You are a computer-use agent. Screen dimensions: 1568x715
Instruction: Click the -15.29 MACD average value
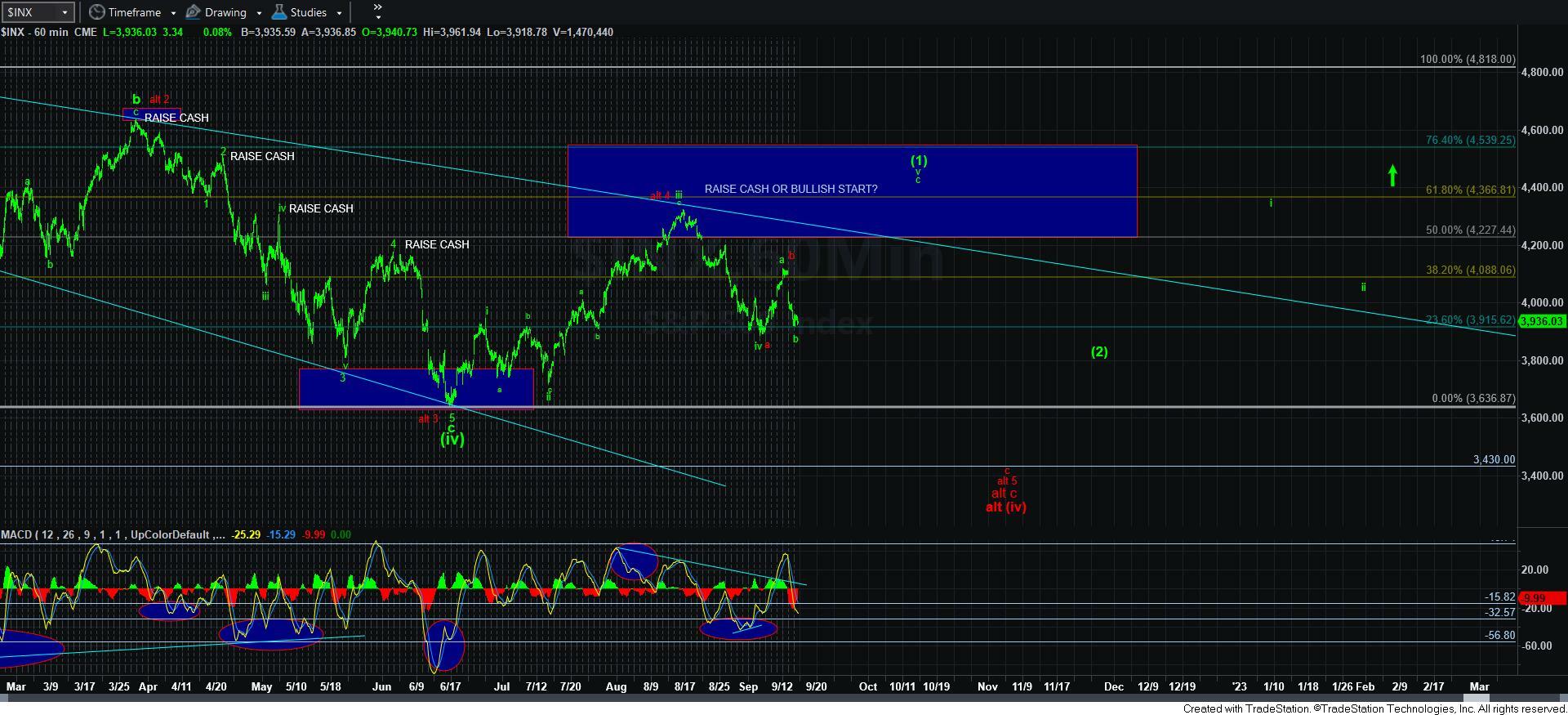point(281,534)
